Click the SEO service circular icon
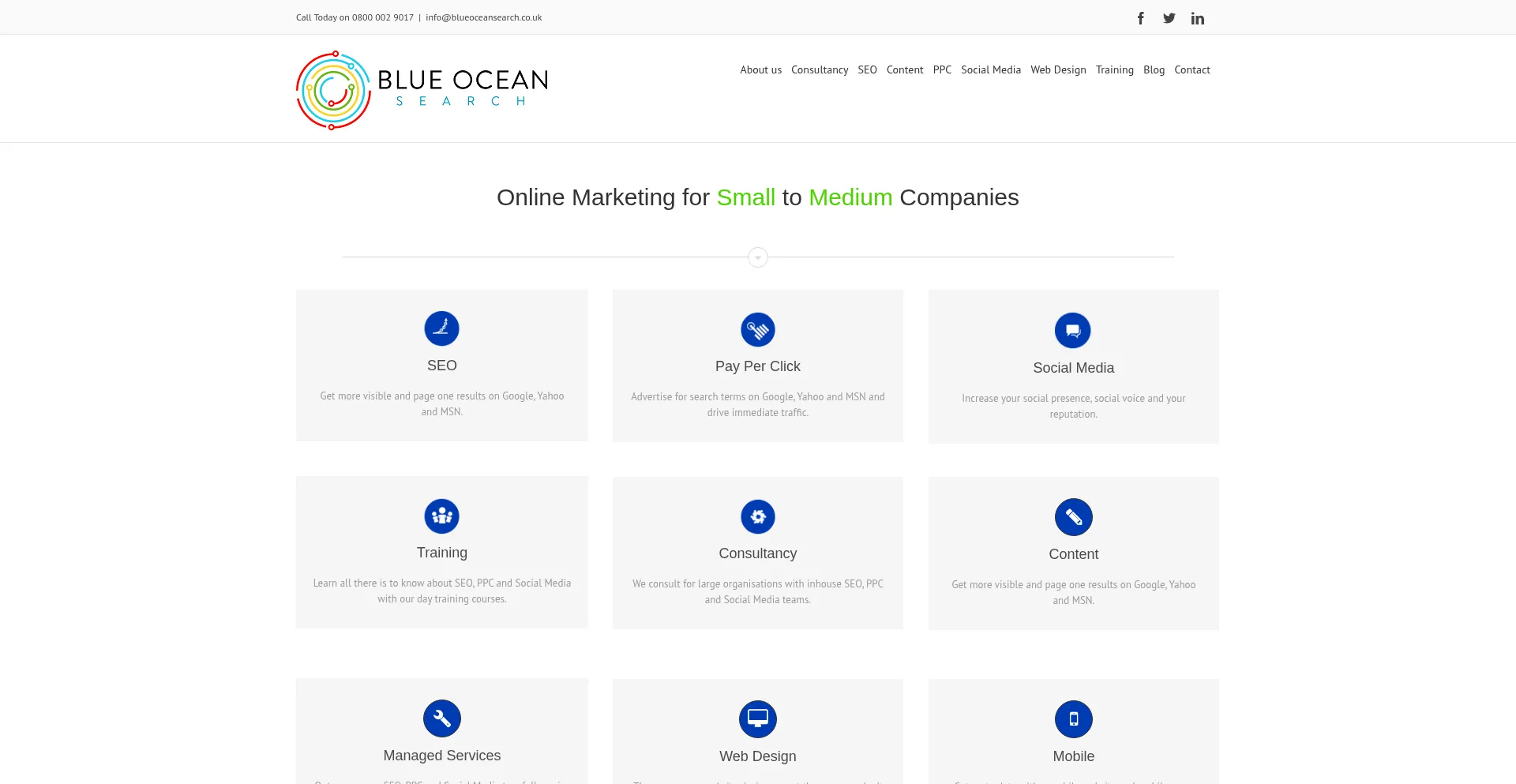1516x784 pixels. pyautogui.click(x=441, y=328)
